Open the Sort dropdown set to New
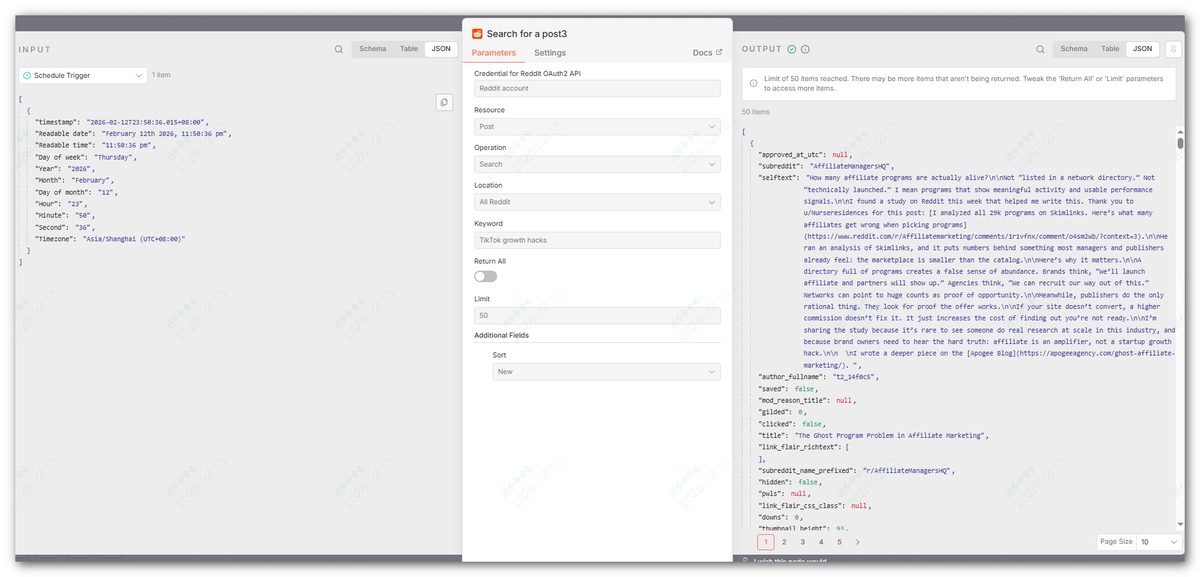1200x577 pixels. [606, 371]
